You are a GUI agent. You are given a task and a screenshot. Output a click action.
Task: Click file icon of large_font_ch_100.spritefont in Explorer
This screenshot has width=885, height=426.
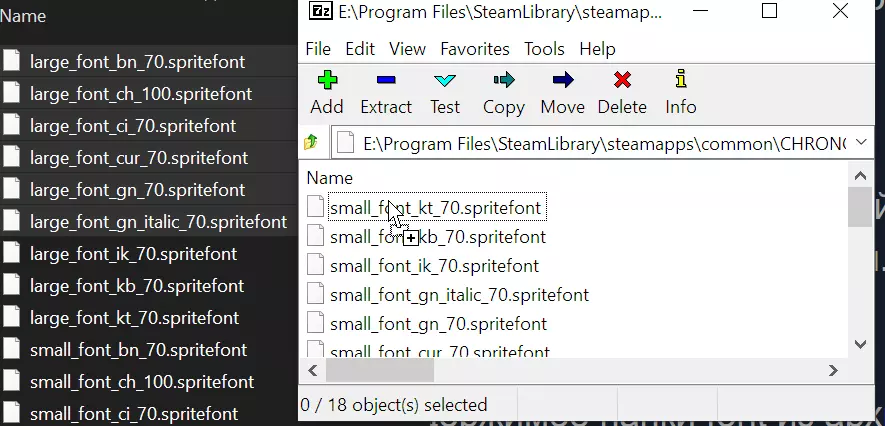point(11,93)
